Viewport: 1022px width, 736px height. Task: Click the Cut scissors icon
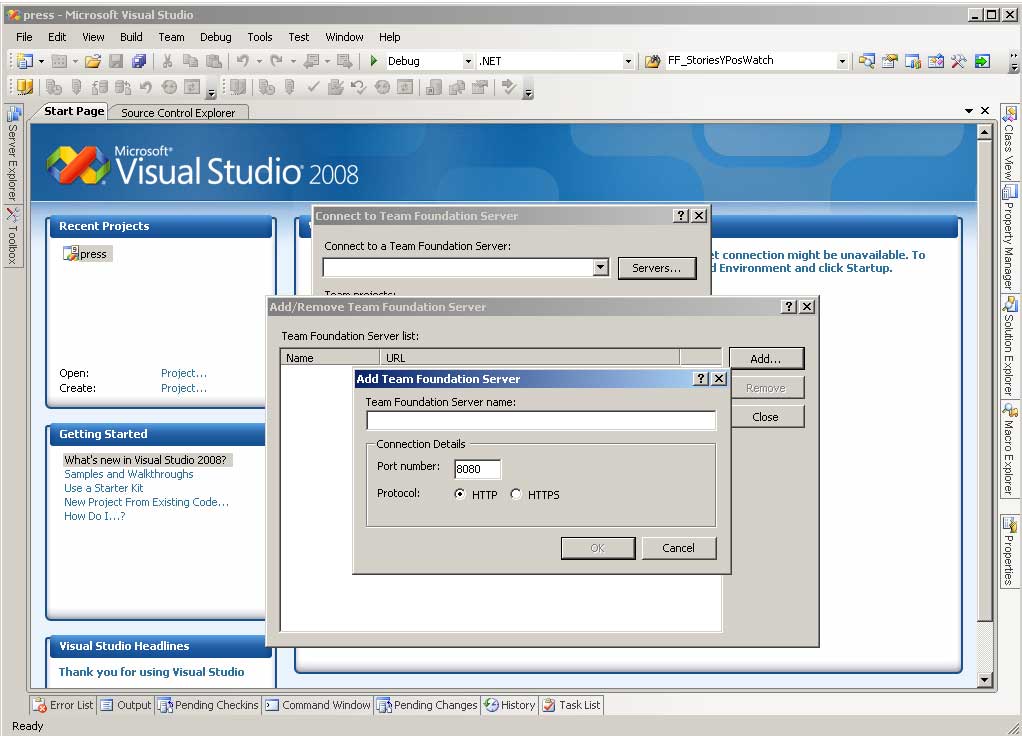pyautogui.click(x=168, y=61)
